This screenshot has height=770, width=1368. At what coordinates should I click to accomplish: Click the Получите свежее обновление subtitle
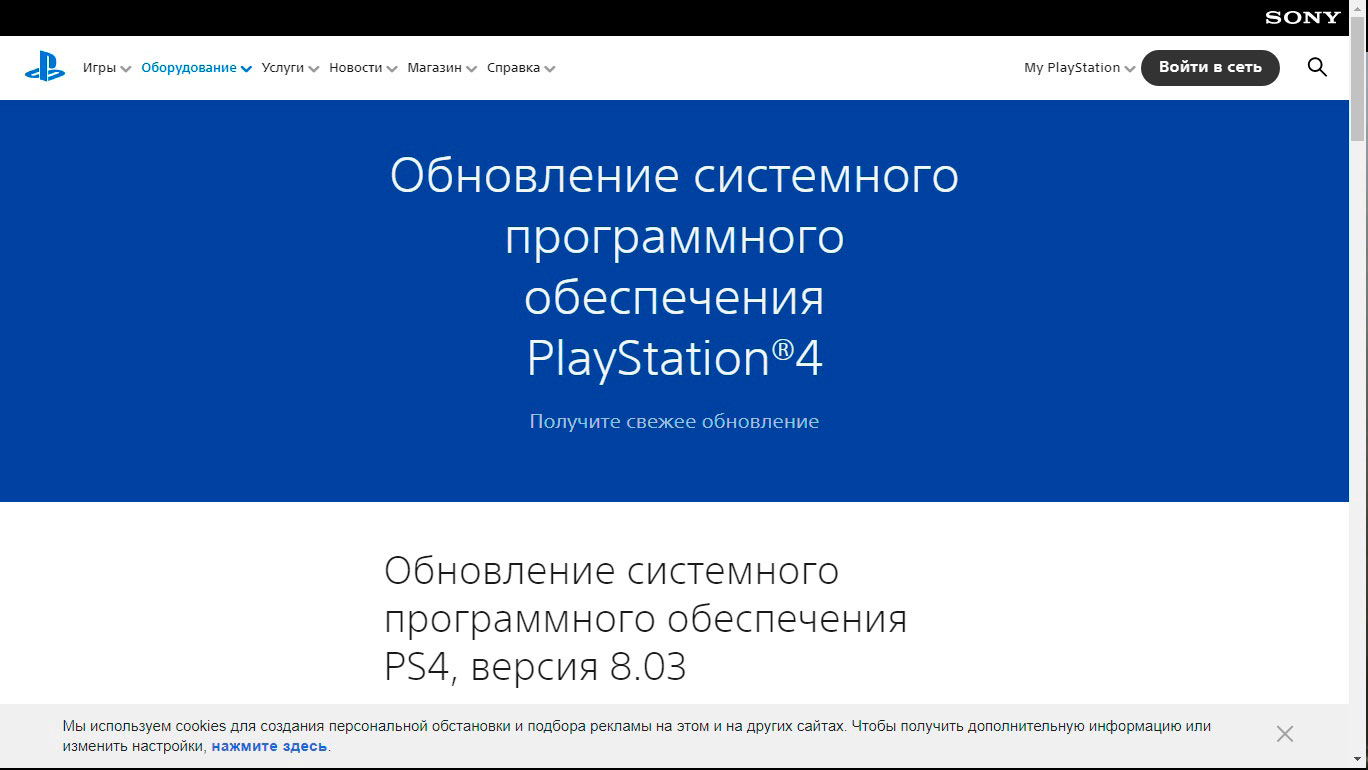click(674, 422)
